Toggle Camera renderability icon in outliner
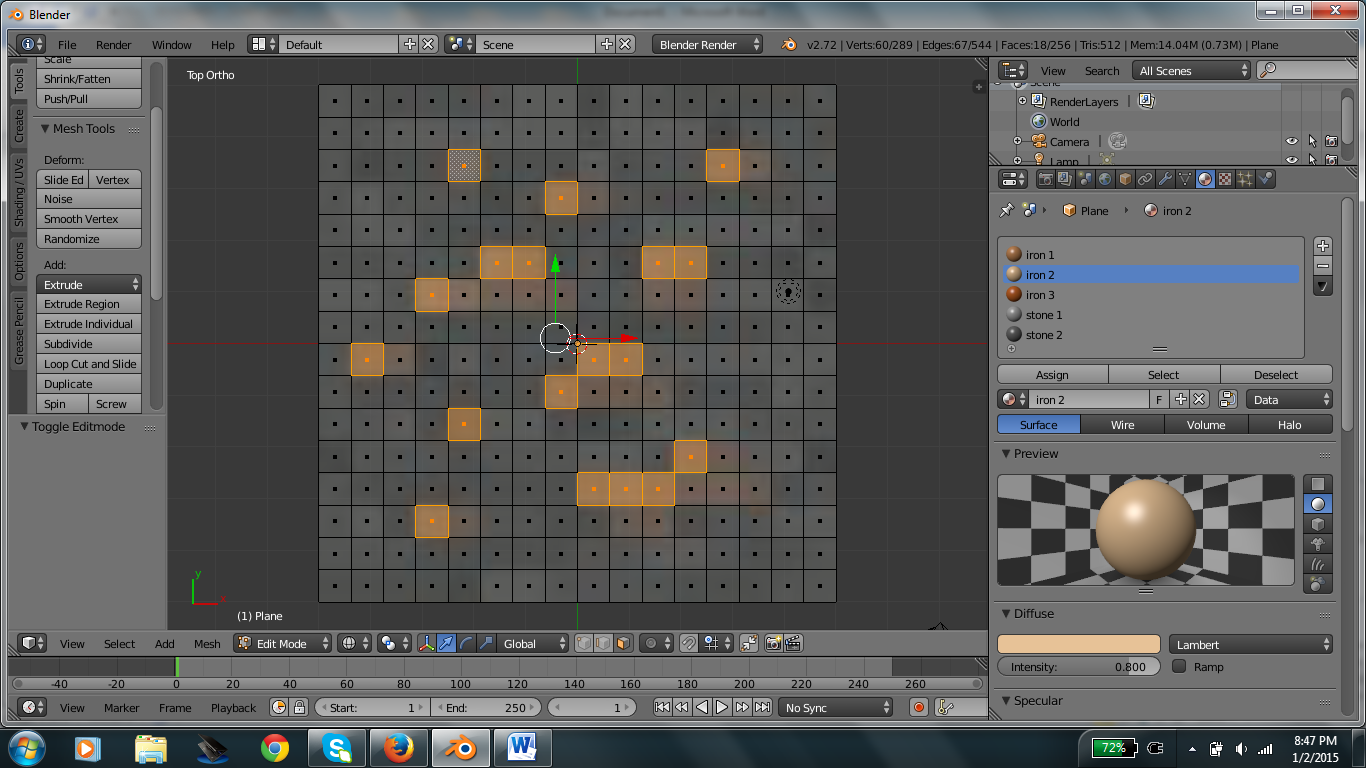Image resolution: width=1366 pixels, height=768 pixels. pyautogui.click(x=1331, y=142)
